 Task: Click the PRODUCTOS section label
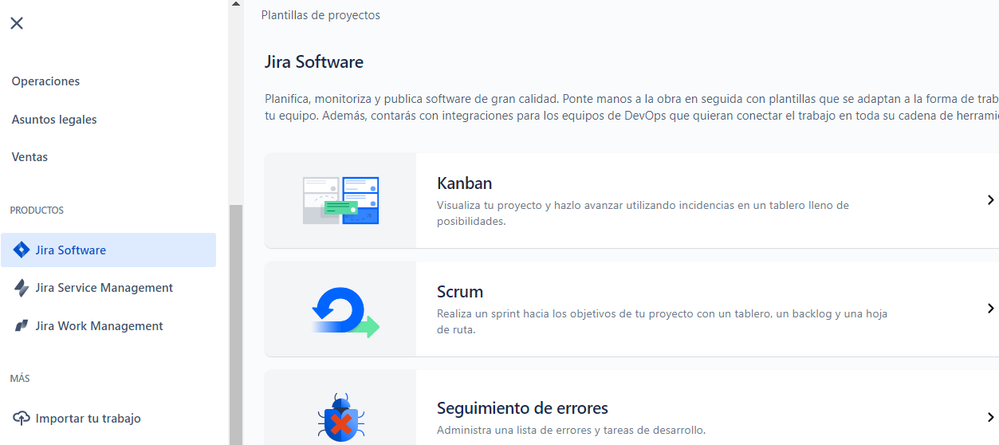pyautogui.click(x=37, y=210)
